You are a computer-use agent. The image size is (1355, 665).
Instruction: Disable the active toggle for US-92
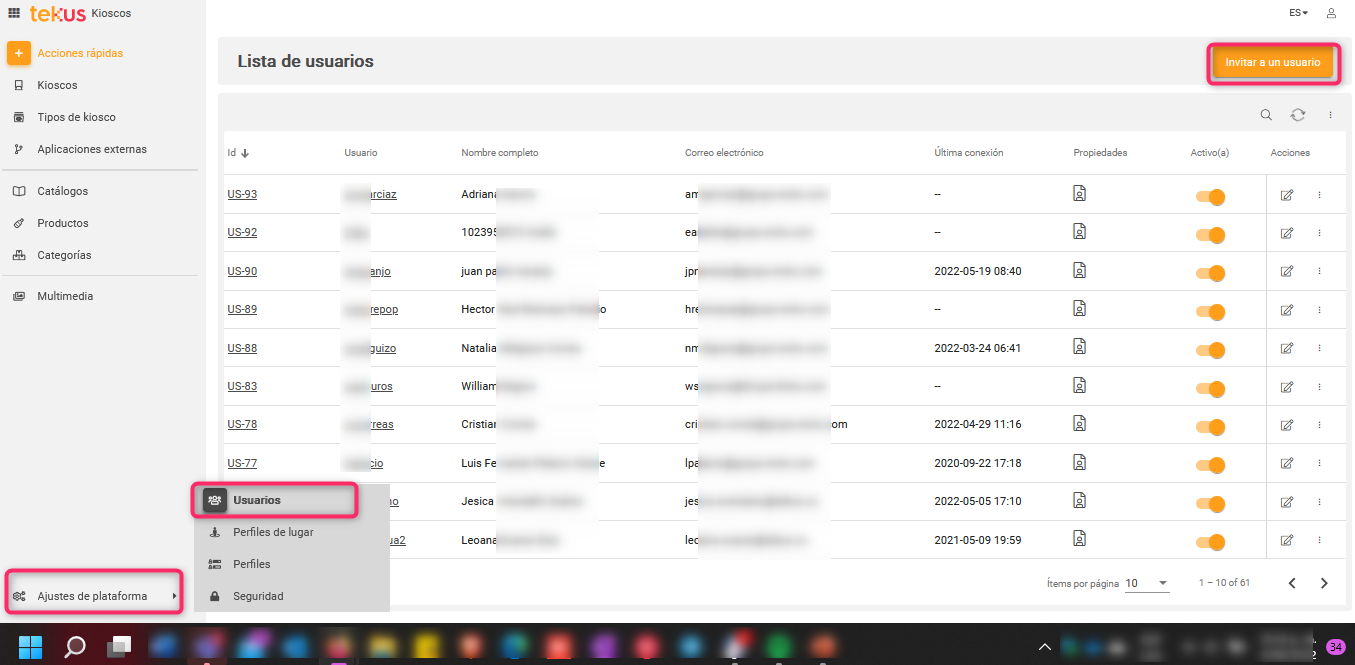[x=1211, y=235]
